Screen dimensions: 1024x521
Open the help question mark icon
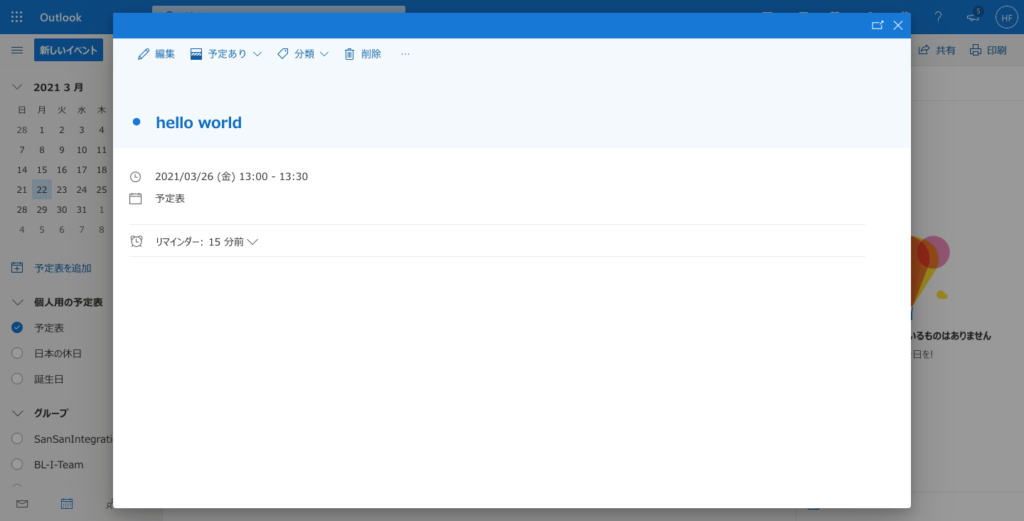click(938, 18)
